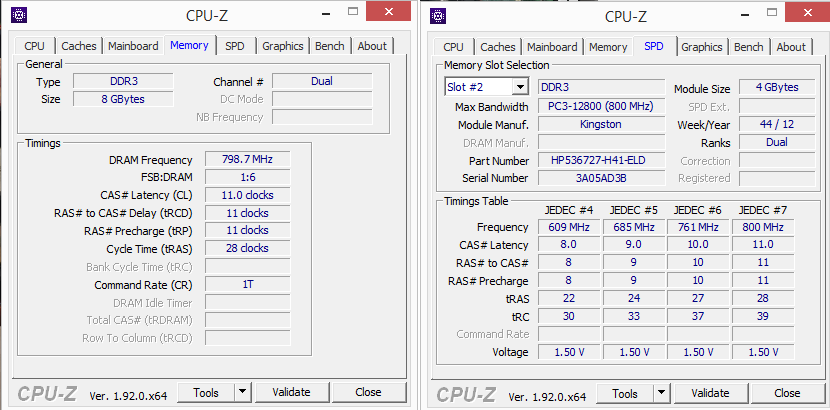Open Slot #2 memory slot dropdown
Screen dimensions: 830x410
pyautogui.click(x=519, y=87)
